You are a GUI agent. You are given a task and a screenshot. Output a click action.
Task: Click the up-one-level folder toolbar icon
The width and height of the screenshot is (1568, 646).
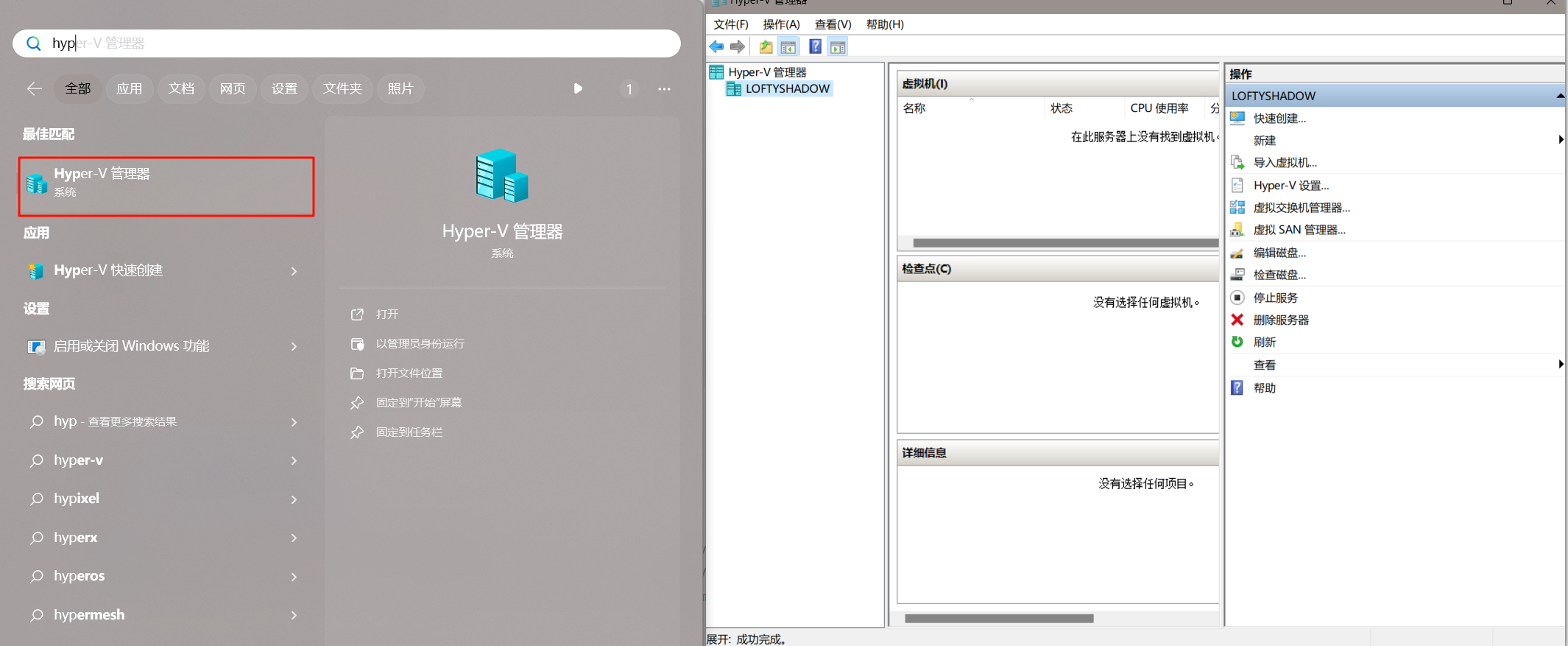[x=766, y=47]
